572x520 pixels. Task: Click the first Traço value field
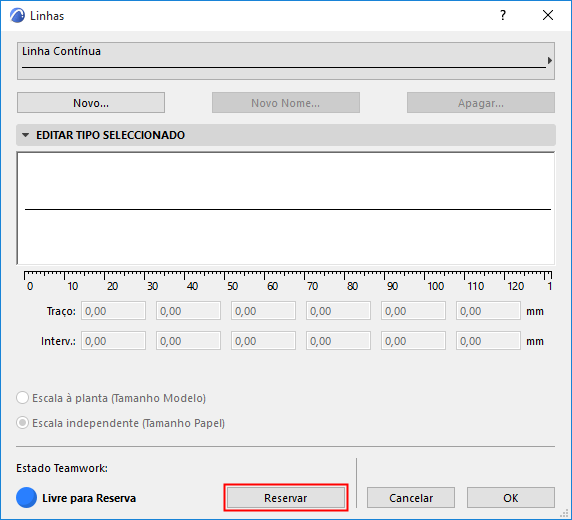tap(113, 311)
